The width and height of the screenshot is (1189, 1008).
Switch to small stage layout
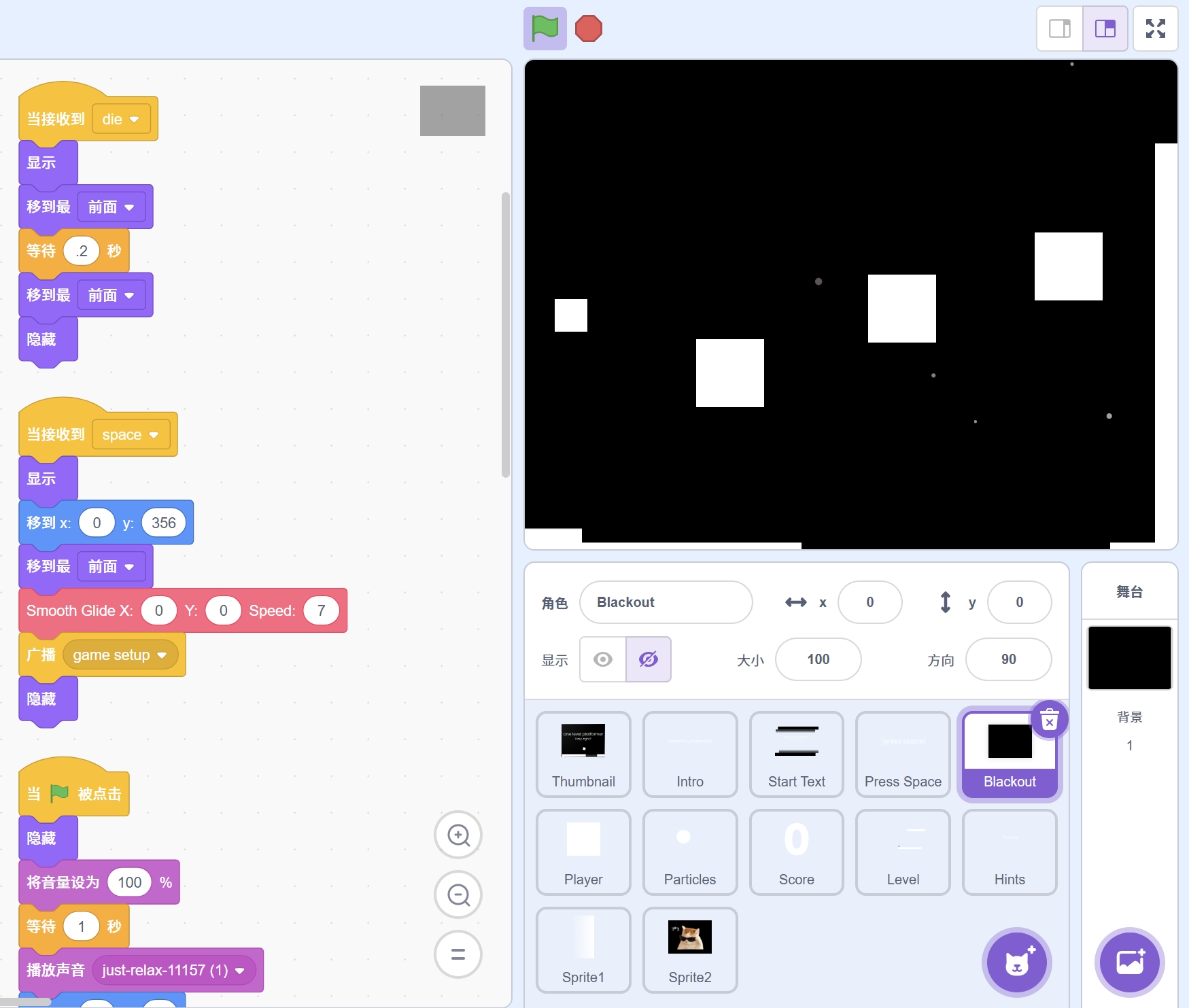click(1059, 29)
